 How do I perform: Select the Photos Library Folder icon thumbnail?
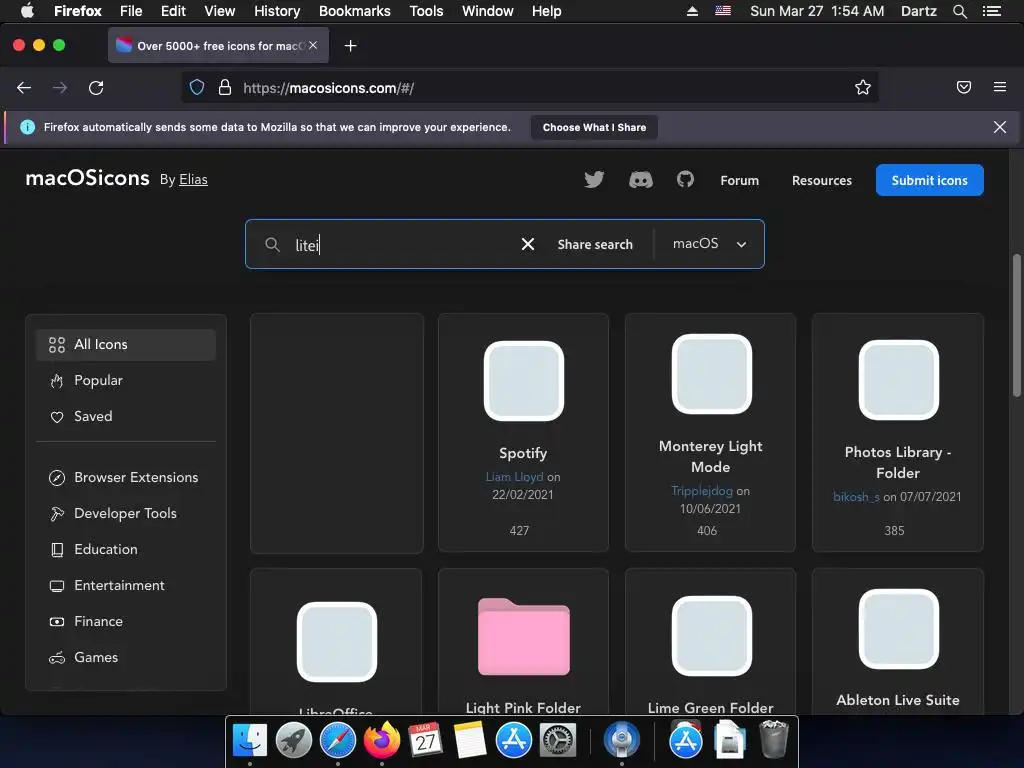pos(899,379)
